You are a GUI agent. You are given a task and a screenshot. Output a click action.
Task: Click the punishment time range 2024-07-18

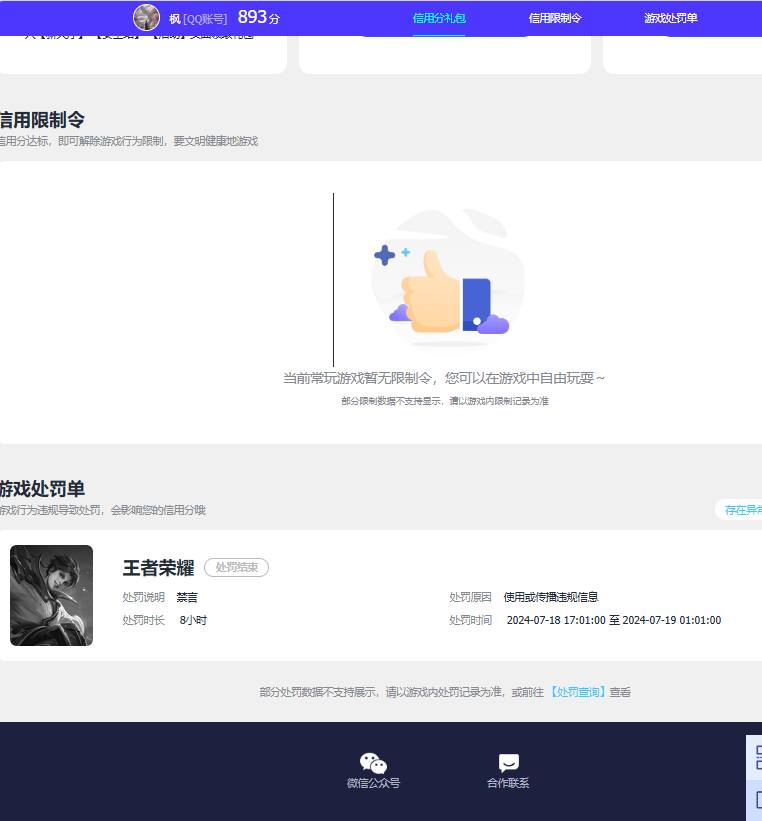coord(614,620)
